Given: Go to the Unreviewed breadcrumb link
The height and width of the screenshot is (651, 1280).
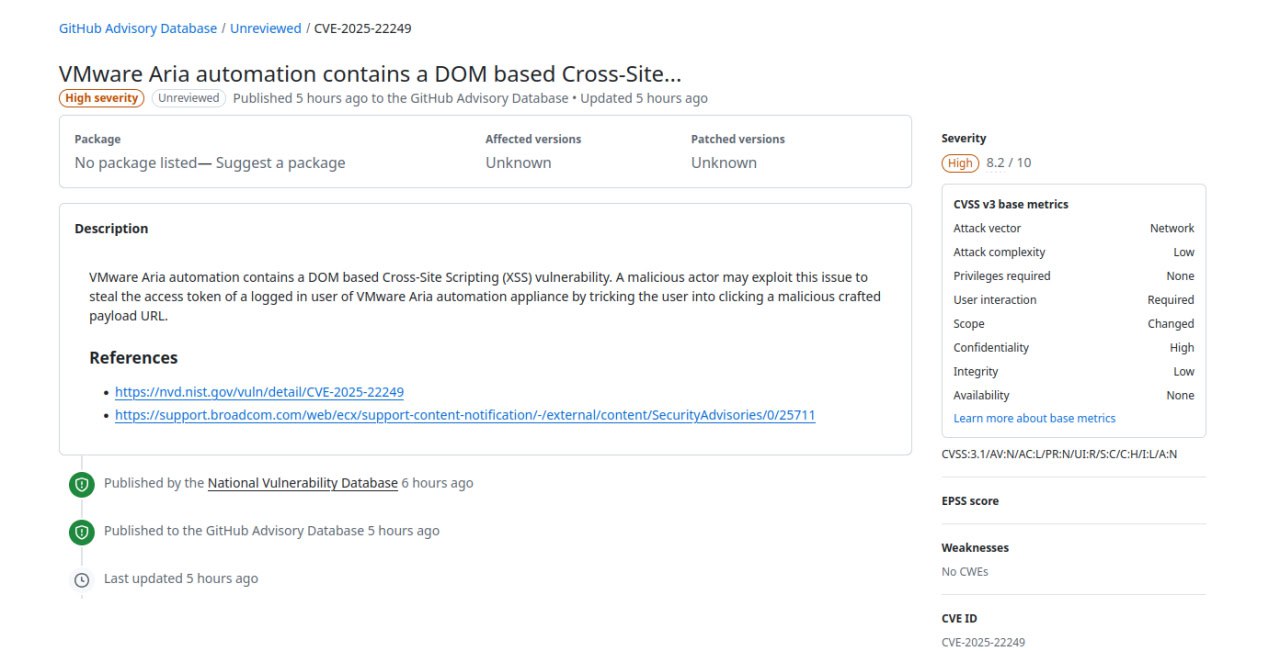Looking at the screenshot, I should pos(266,28).
